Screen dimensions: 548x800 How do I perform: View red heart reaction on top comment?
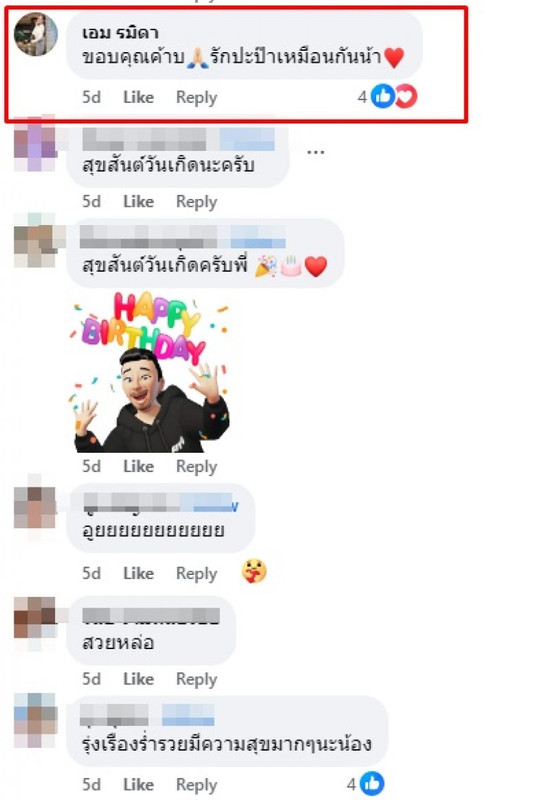point(406,96)
